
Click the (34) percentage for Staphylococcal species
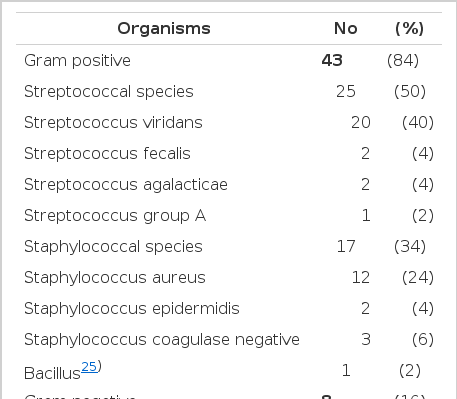pyautogui.click(x=410, y=247)
